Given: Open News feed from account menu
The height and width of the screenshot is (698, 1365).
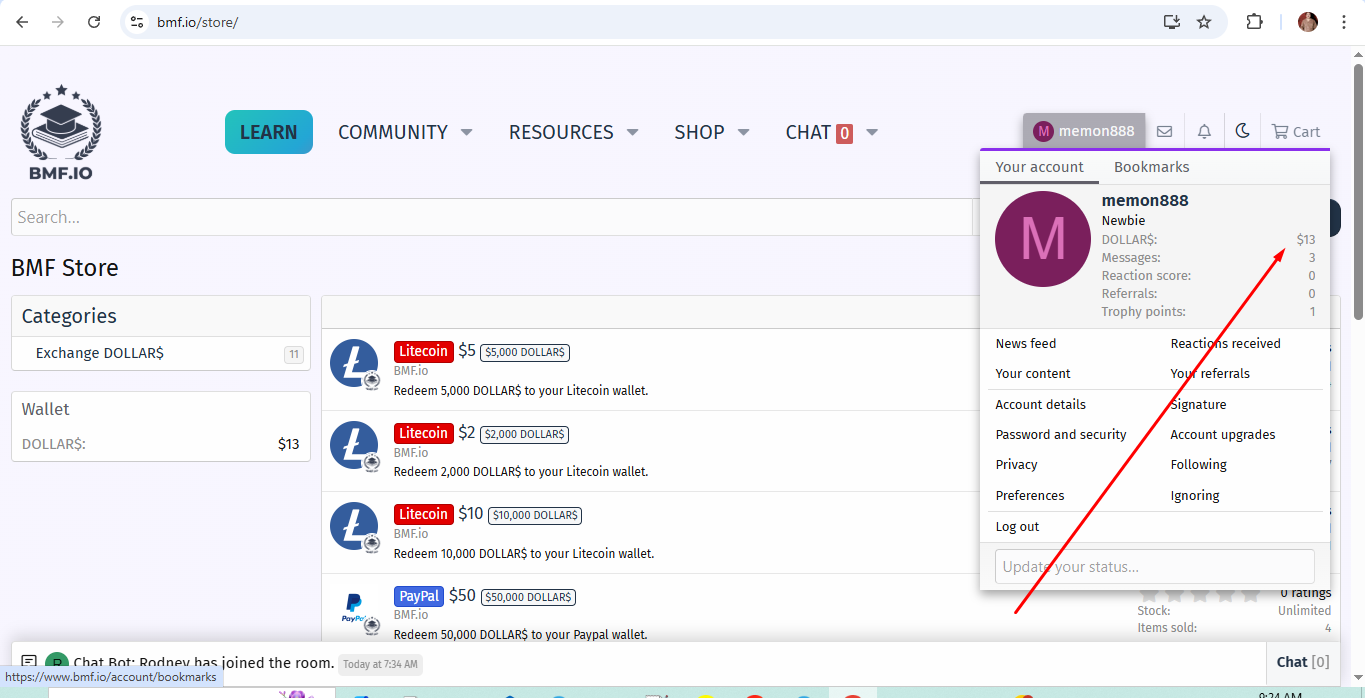Looking at the screenshot, I should pos(1026,343).
